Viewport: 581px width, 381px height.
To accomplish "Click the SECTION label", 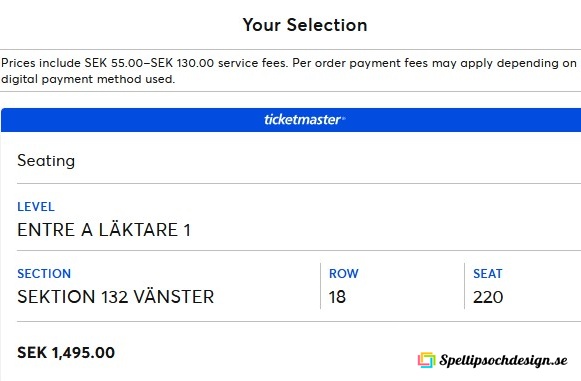I will (44, 274).
